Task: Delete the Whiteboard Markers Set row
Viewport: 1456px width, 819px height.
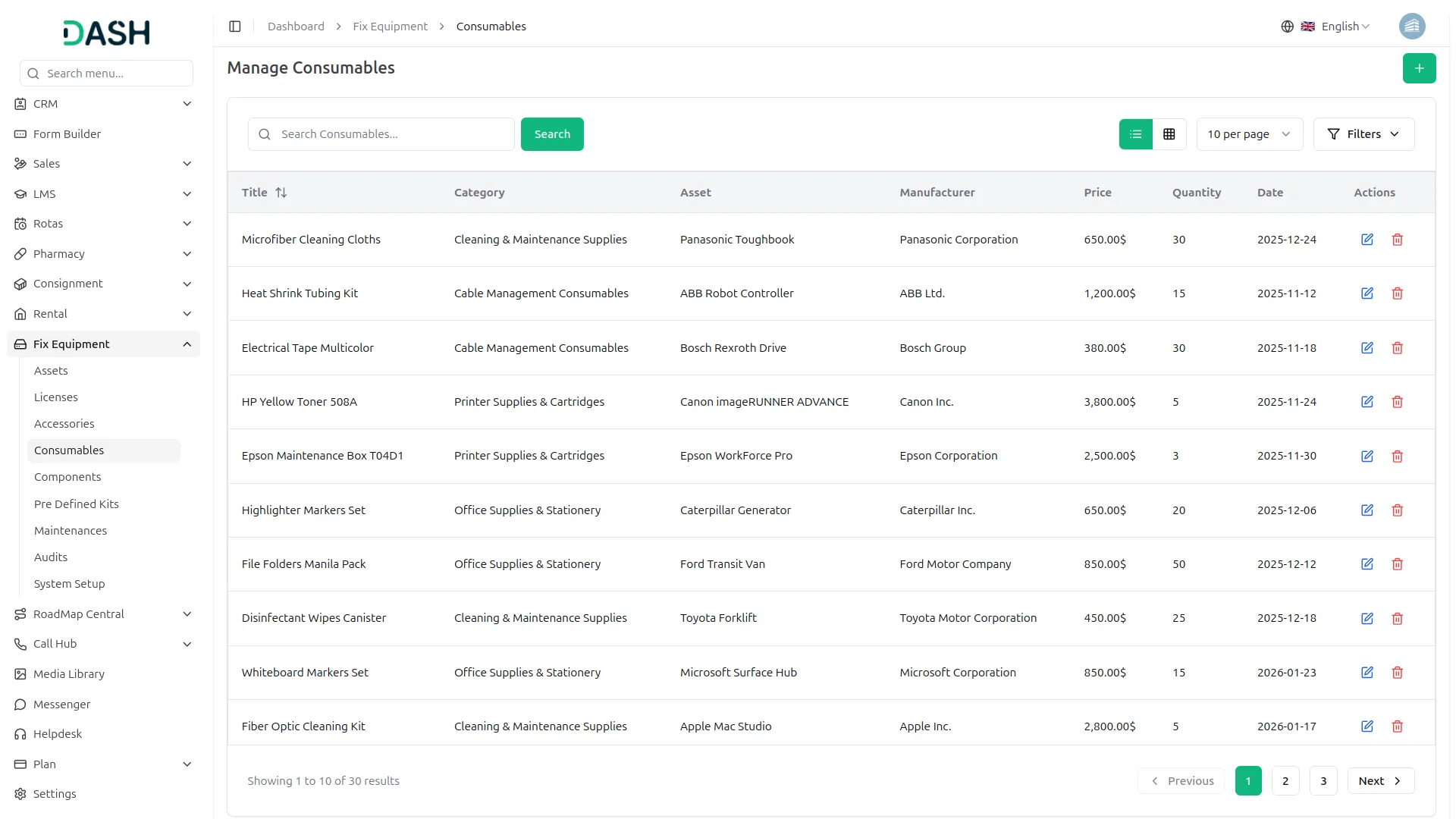Action: (1397, 673)
